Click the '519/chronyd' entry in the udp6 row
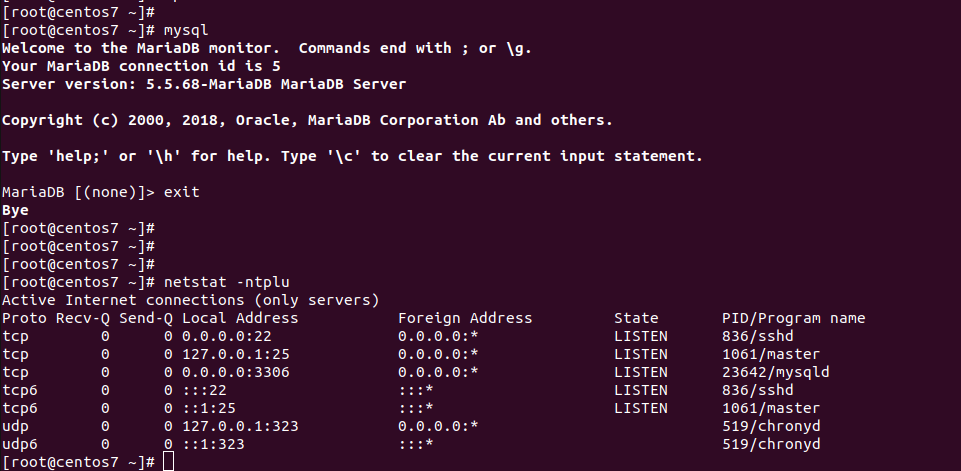Screen dimensions: 961x471 coord(771,444)
